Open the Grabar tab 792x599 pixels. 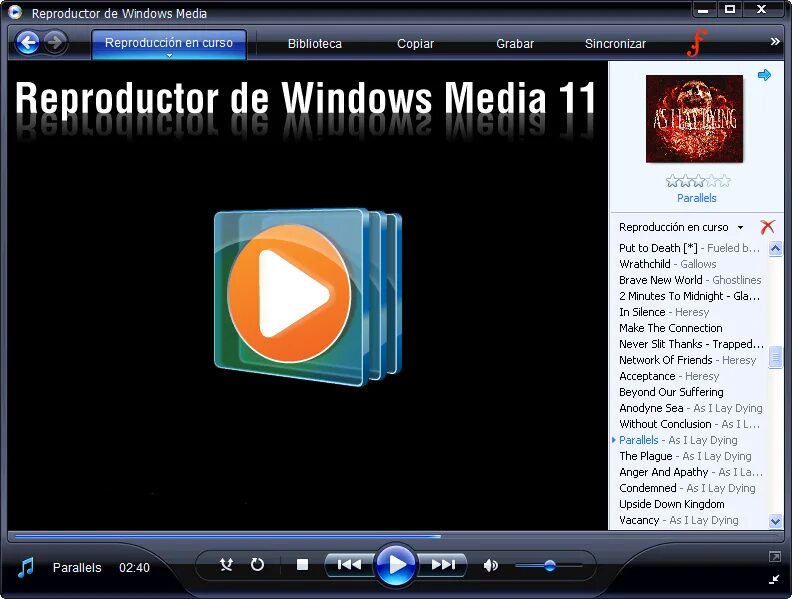click(x=515, y=44)
